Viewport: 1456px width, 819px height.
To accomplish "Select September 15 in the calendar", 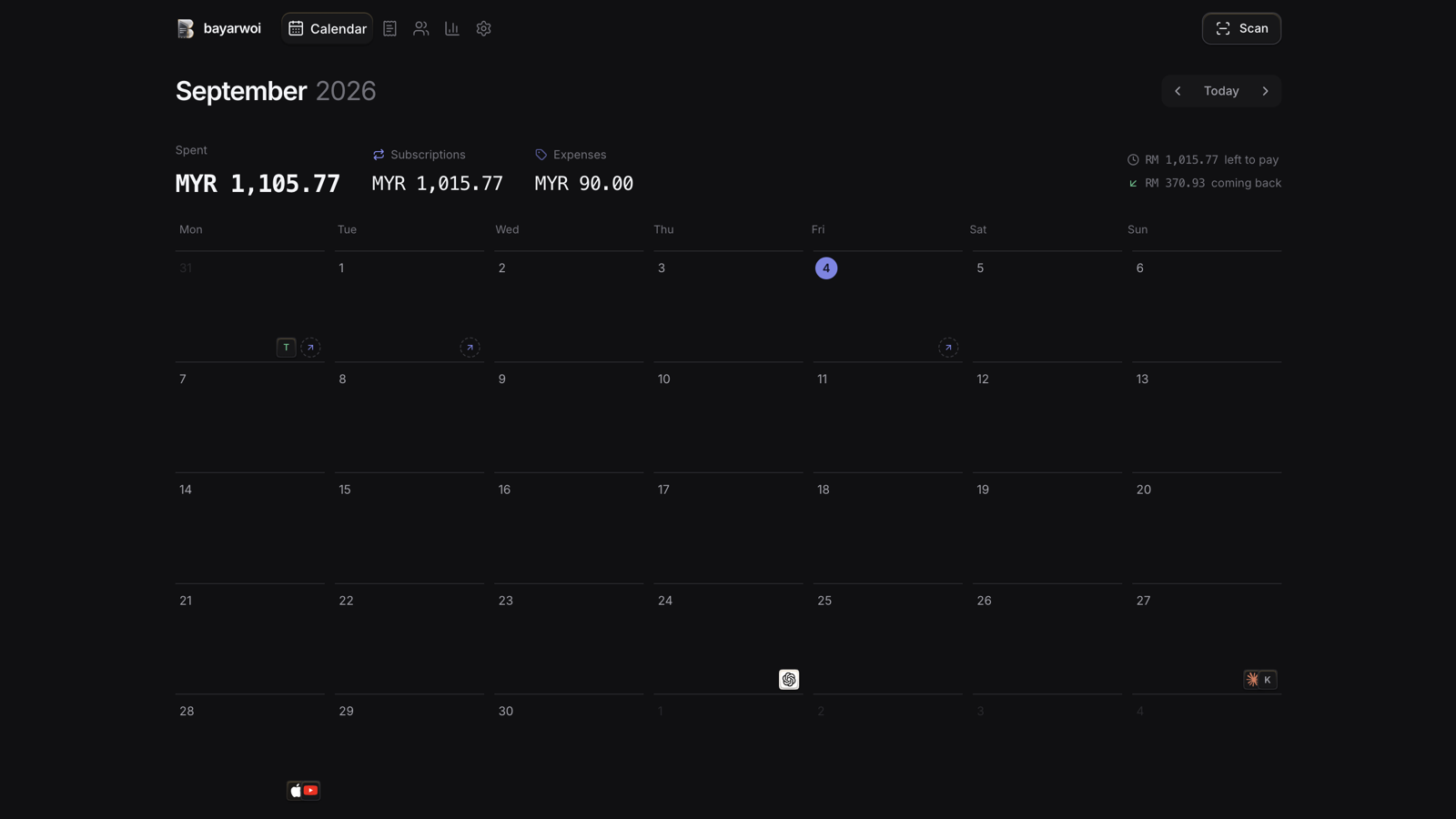I will coord(409,528).
